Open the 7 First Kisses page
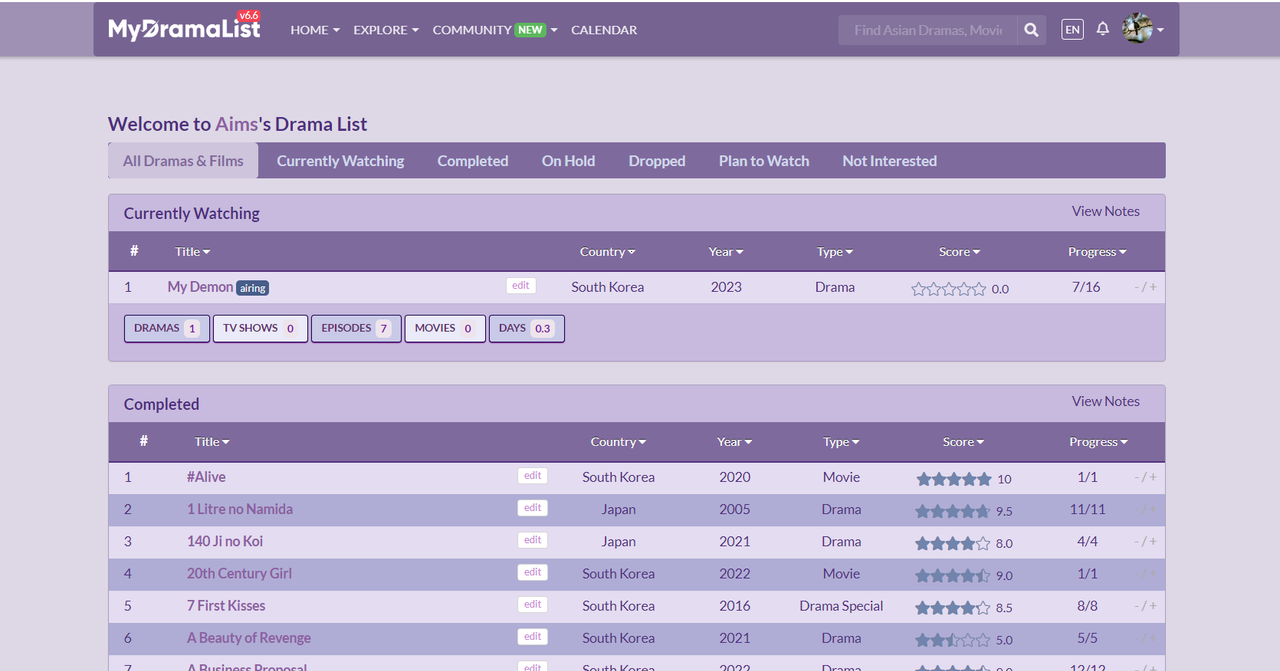The width and height of the screenshot is (1280, 671). pos(226,605)
